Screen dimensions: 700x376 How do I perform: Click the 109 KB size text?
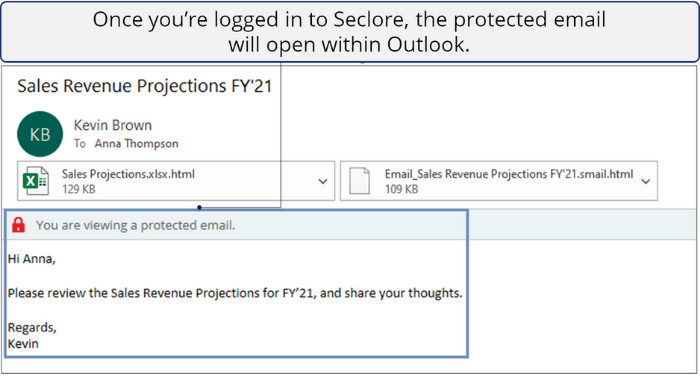point(401,189)
